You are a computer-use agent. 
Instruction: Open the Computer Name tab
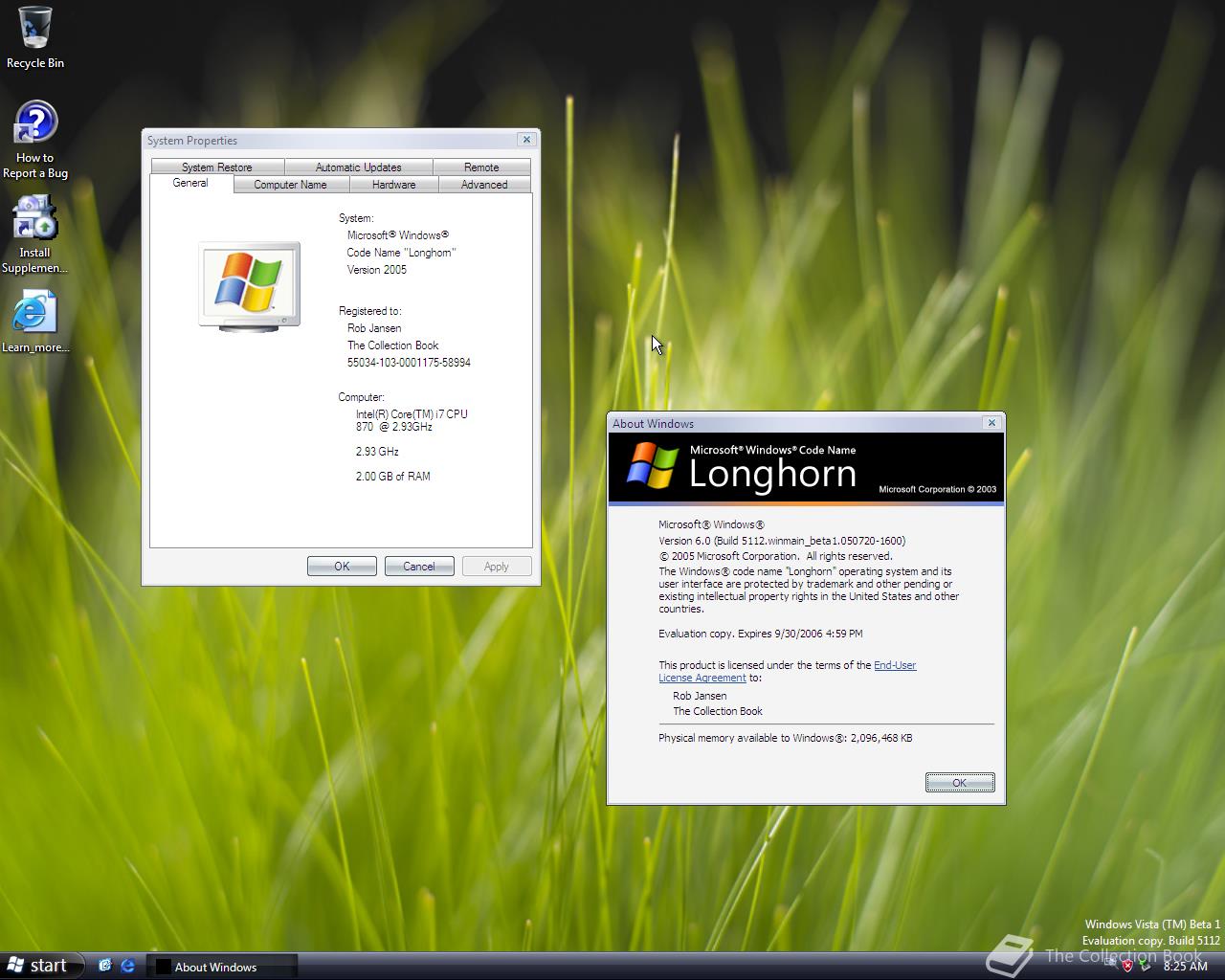[x=290, y=185]
